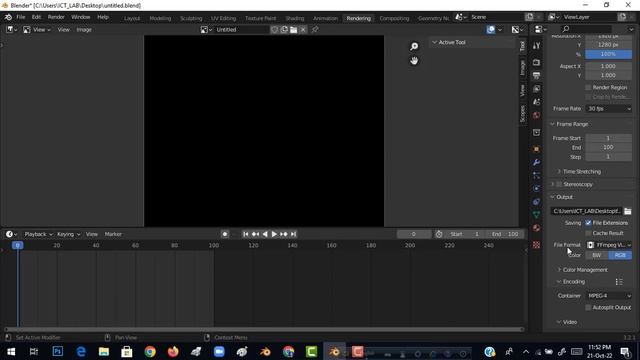Click the current frame marker at 0
This screenshot has height=360, width=640.
(18, 245)
